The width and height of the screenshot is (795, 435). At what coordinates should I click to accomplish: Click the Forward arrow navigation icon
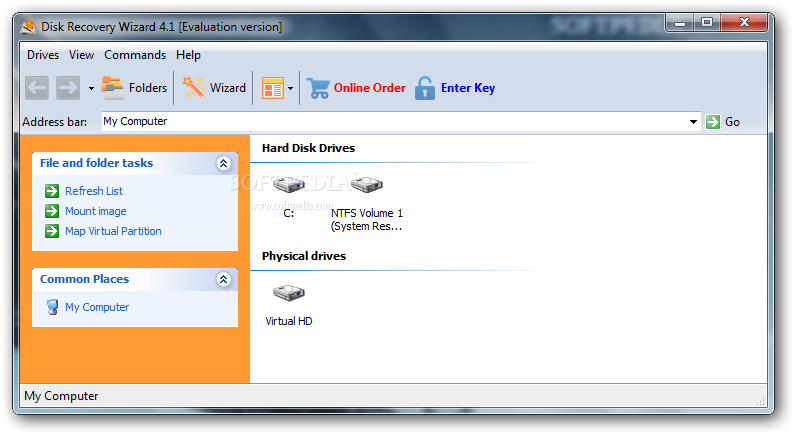pos(68,88)
